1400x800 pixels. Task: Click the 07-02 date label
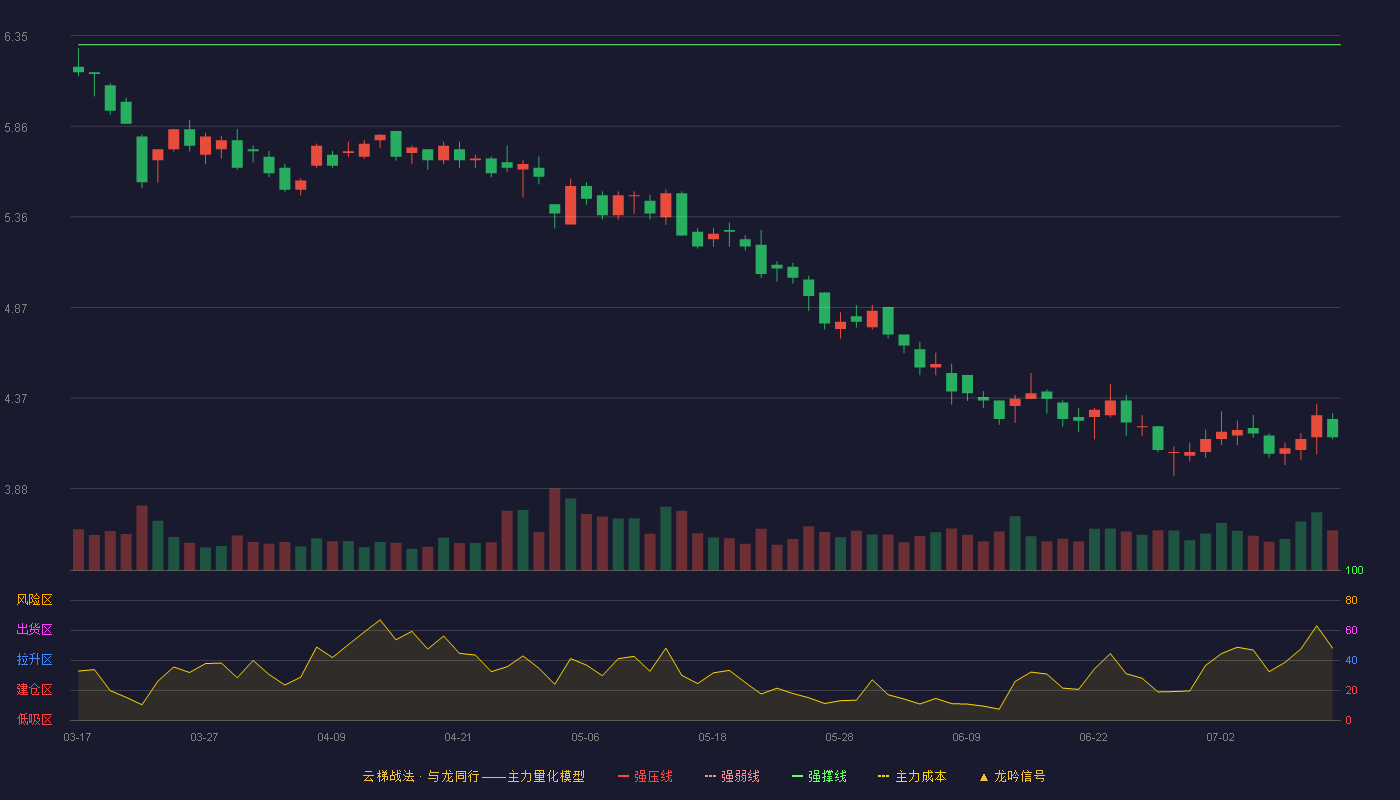pos(1220,737)
